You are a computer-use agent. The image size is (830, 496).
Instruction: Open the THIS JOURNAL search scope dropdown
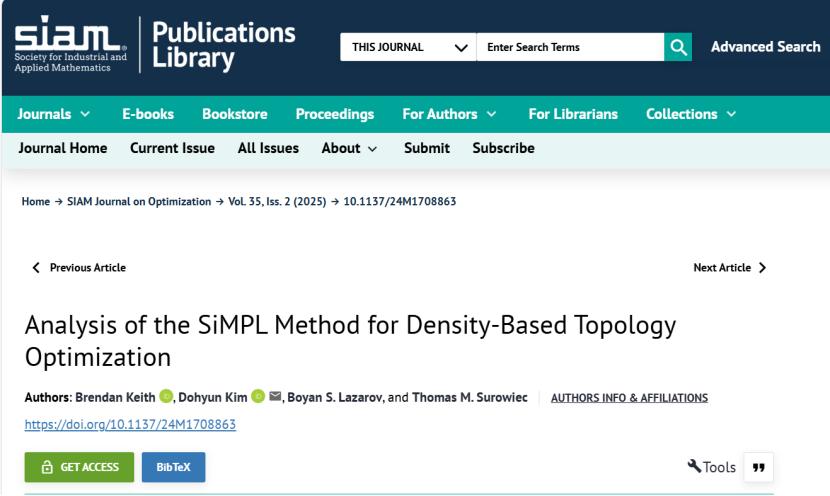[407, 47]
